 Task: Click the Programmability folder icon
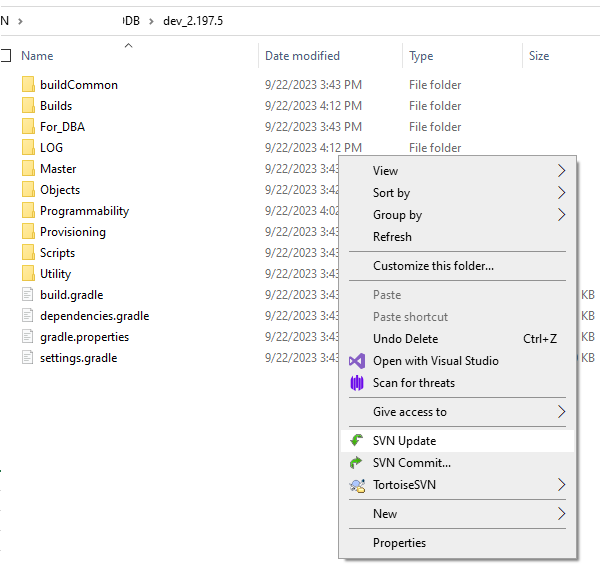click(27, 211)
